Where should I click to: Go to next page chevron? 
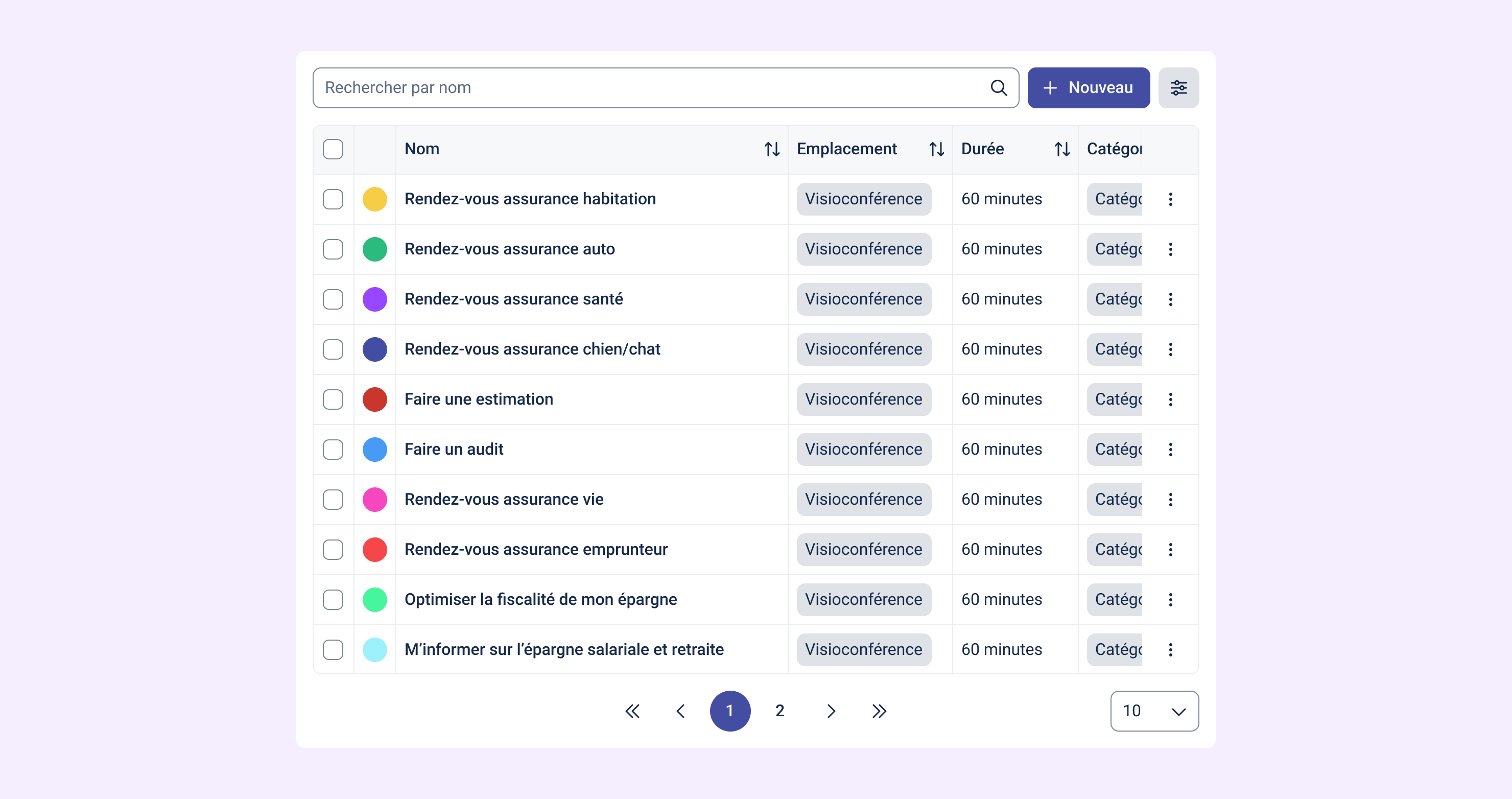coord(831,711)
